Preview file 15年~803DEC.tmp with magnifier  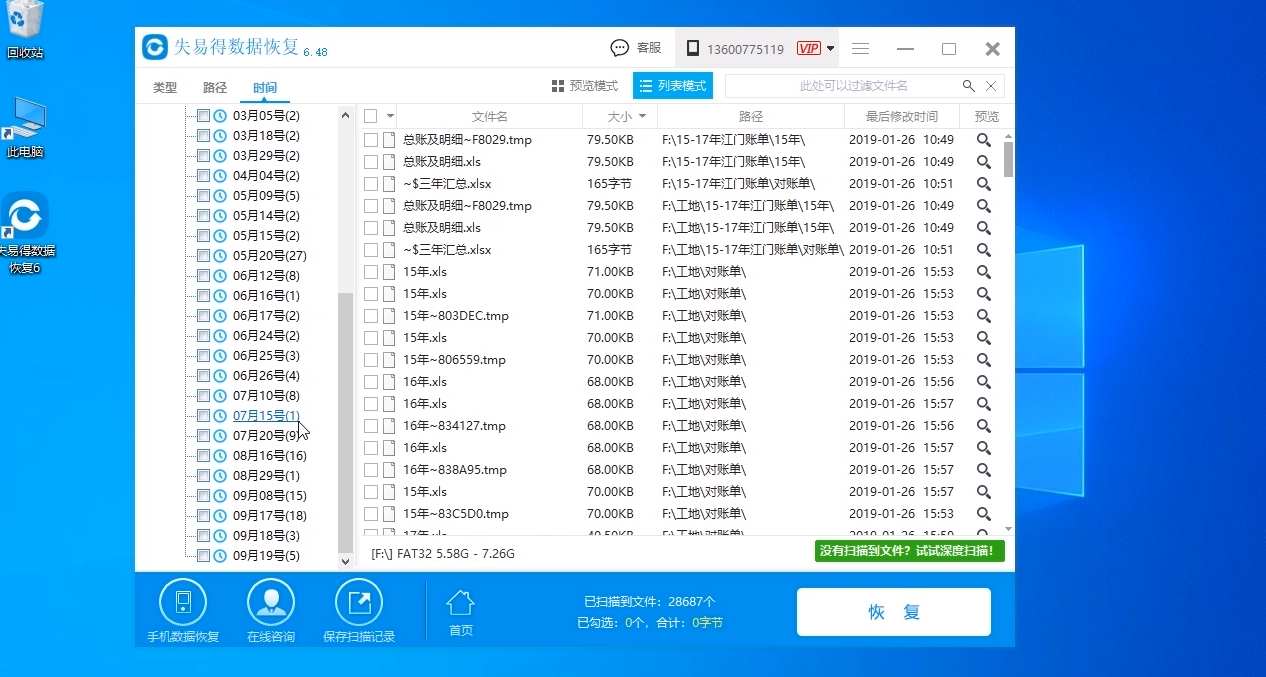[984, 316]
